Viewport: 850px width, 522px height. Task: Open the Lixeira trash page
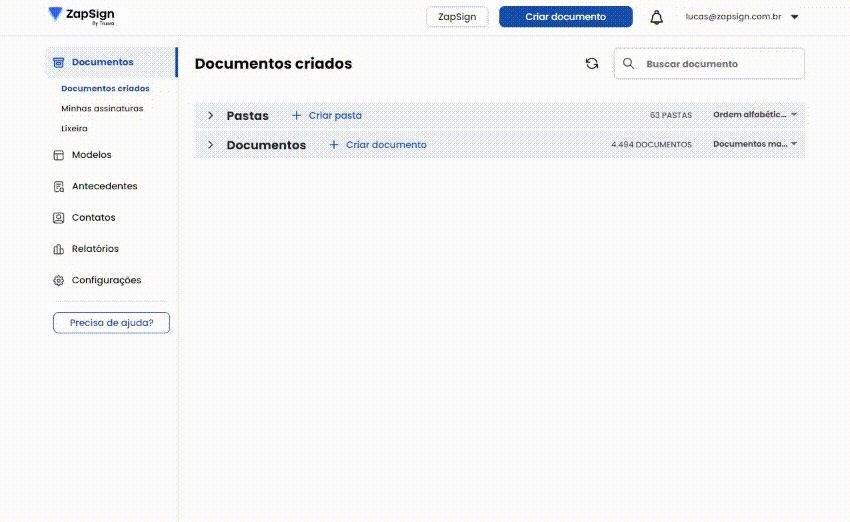(74, 128)
